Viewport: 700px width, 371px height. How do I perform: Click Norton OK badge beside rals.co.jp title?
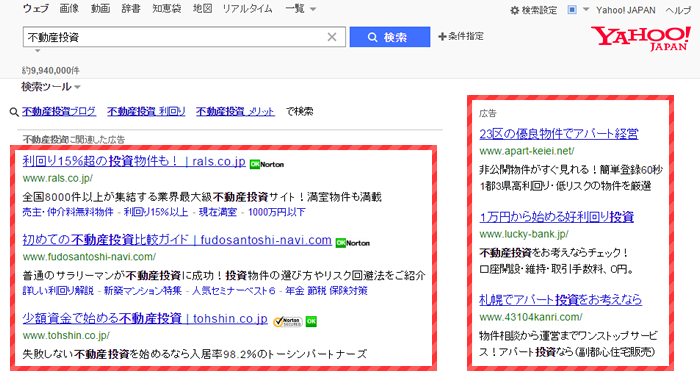point(267,164)
